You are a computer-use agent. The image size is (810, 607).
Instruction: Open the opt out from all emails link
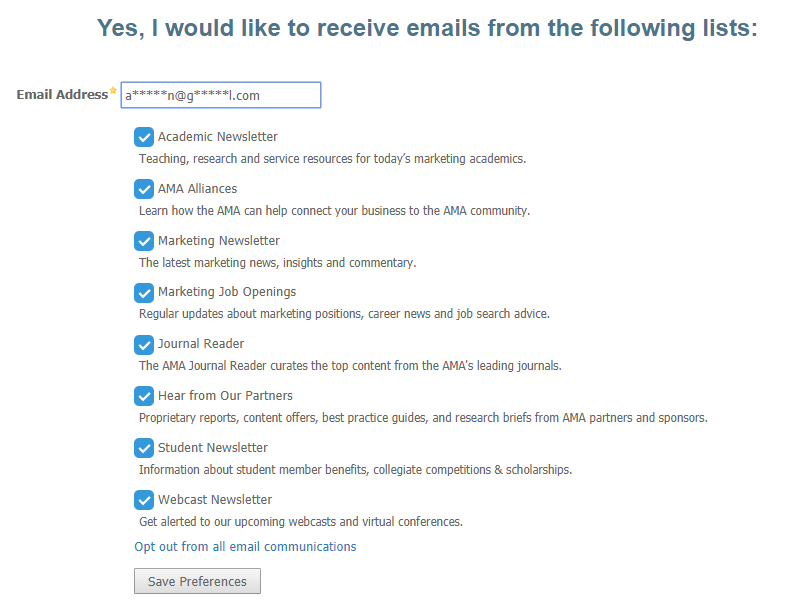[244, 546]
